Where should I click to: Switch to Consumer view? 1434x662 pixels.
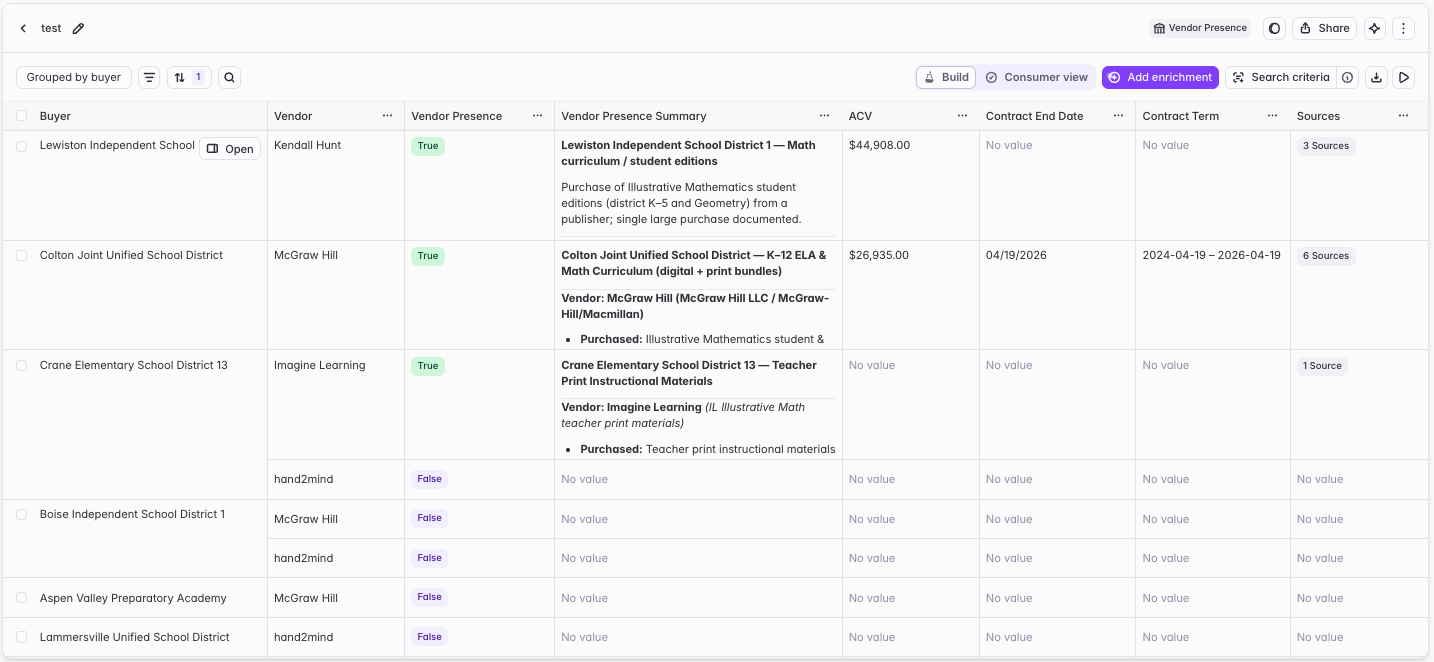1036,77
